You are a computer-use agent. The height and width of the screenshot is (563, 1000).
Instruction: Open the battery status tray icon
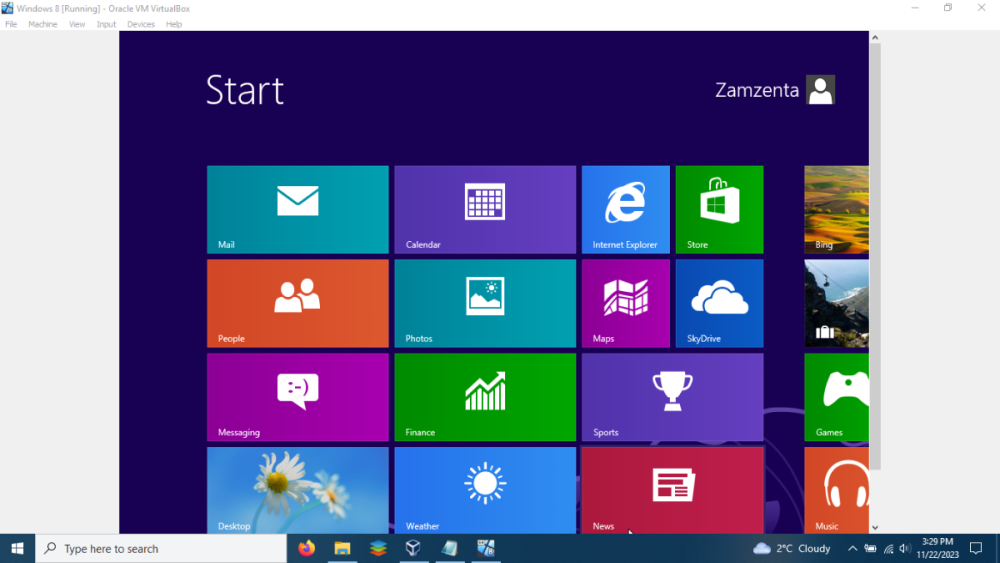[x=870, y=548]
